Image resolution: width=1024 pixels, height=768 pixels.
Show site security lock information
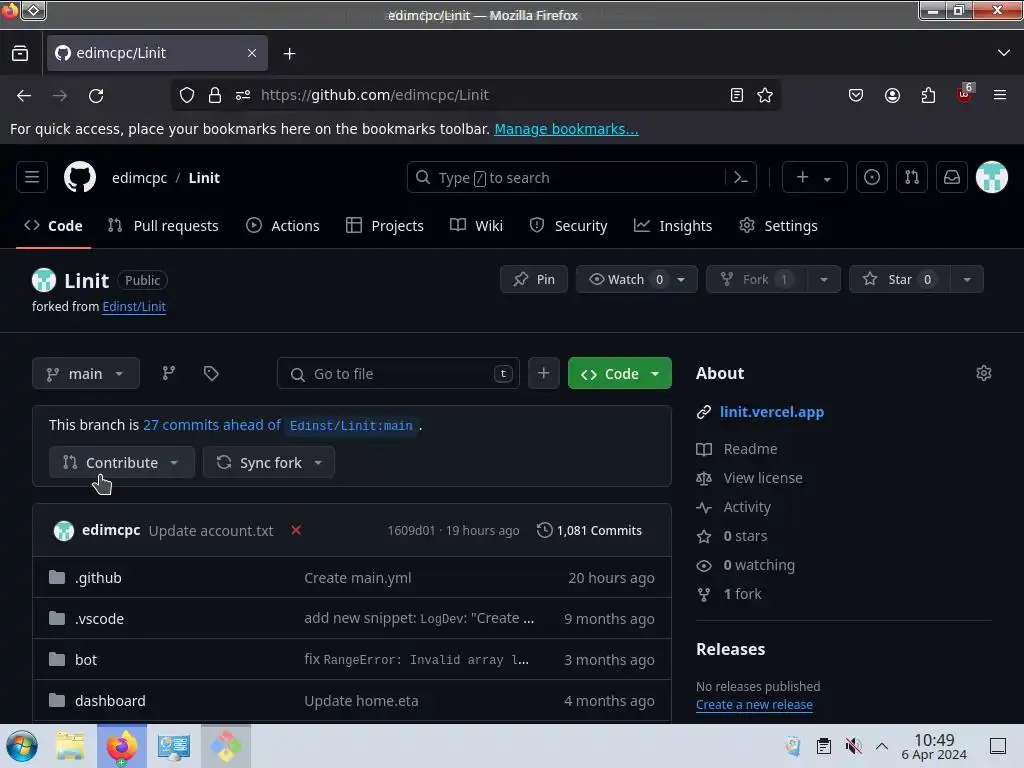[215, 95]
